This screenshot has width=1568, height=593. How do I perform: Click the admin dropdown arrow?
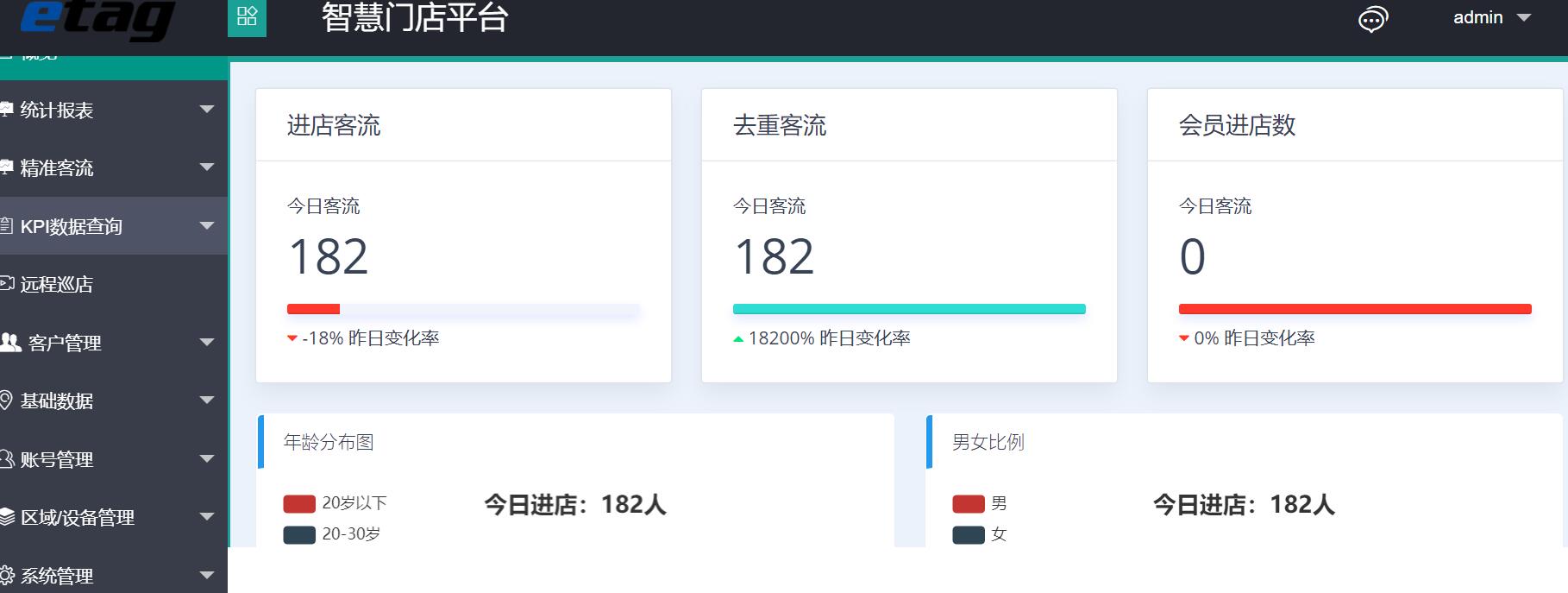coord(1524,18)
